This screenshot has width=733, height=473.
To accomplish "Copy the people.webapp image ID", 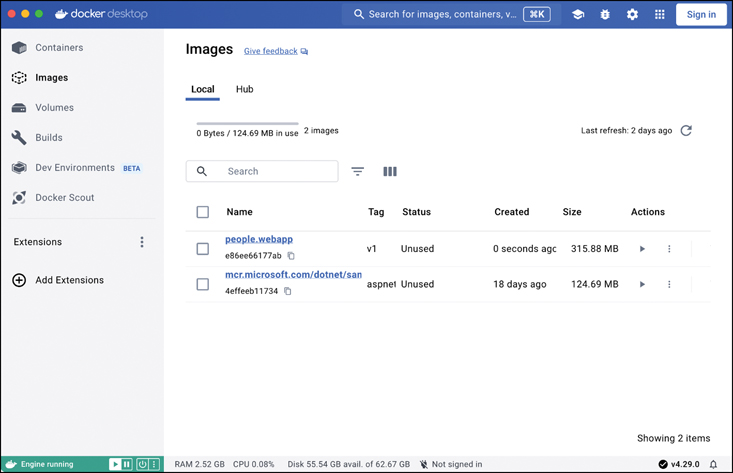I will click(291, 256).
